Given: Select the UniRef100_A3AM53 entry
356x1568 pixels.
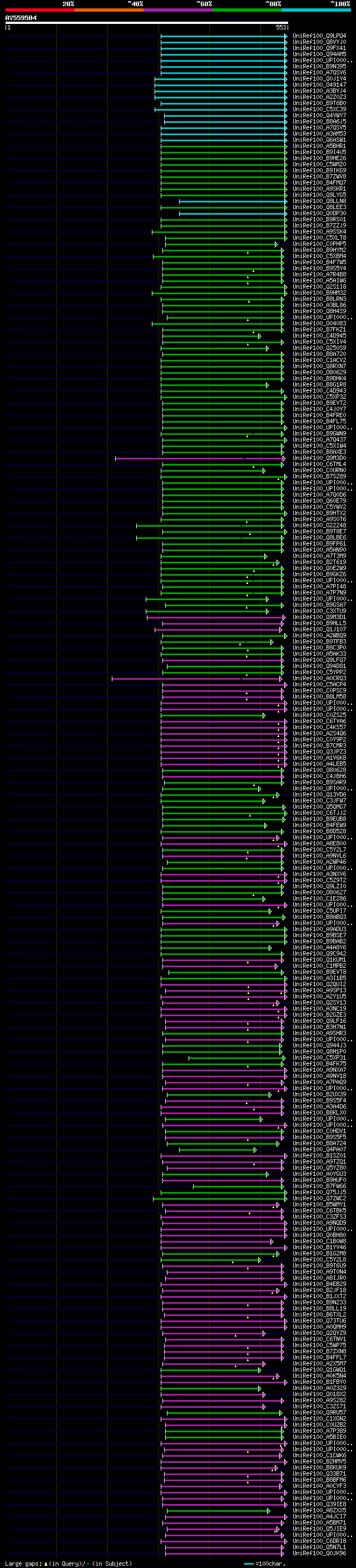Looking at the screenshot, I should point(319,133).
